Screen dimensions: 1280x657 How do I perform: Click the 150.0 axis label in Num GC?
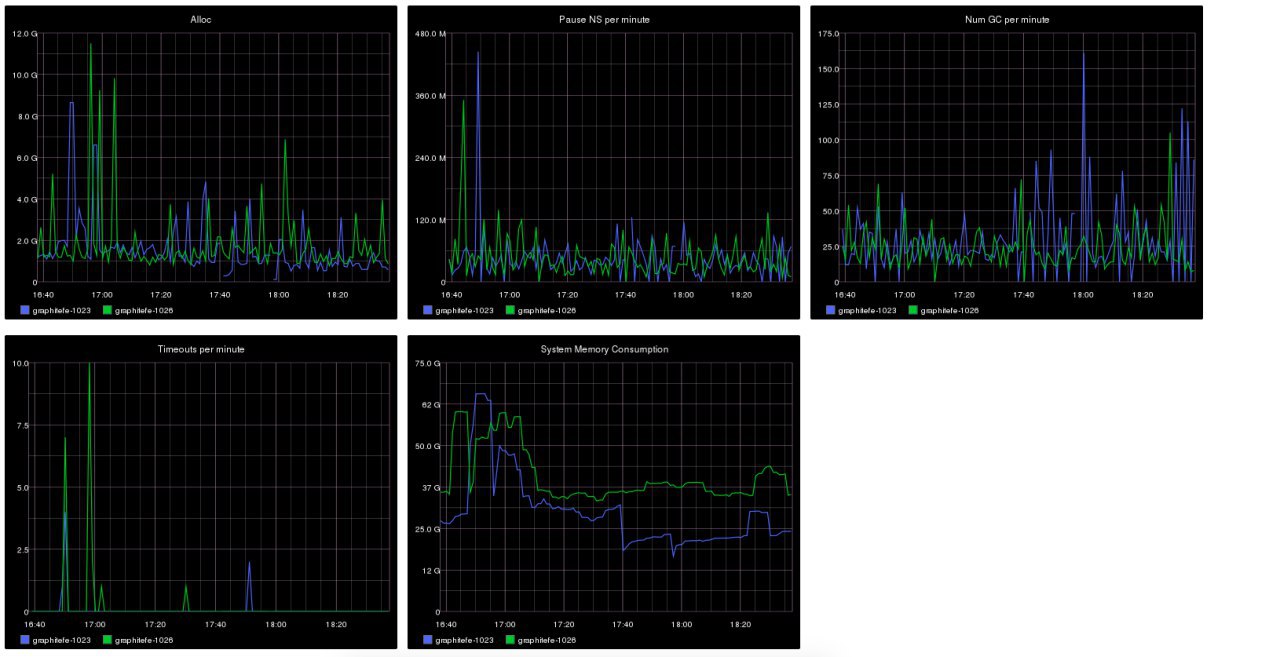pos(828,69)
